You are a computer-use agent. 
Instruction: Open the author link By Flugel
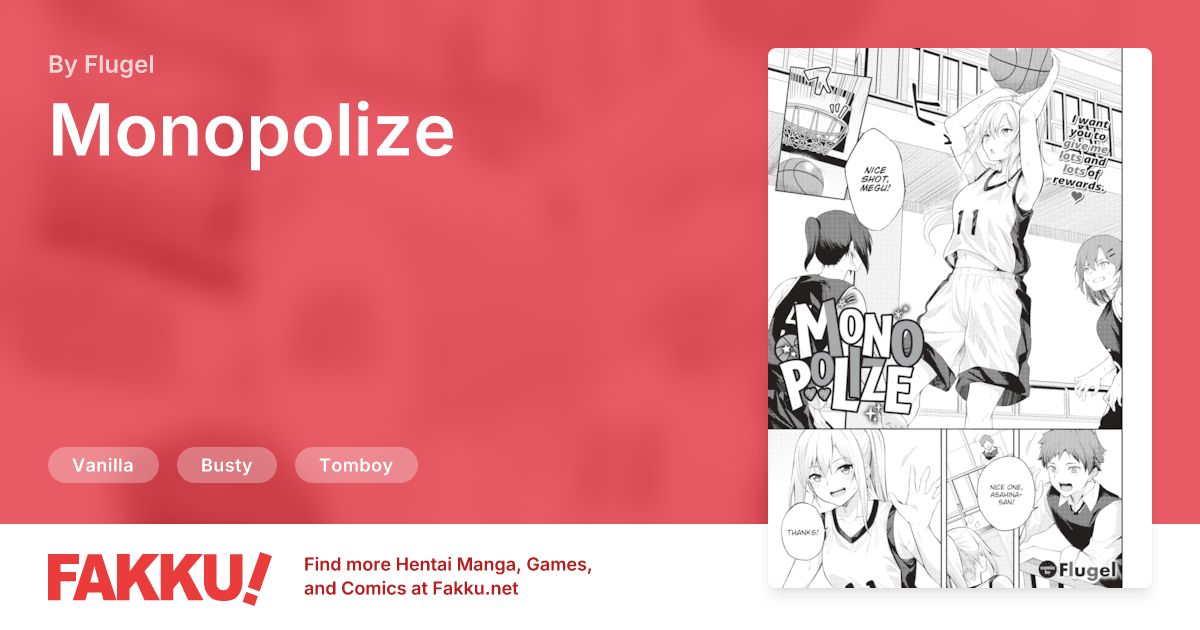pos(101,65)
